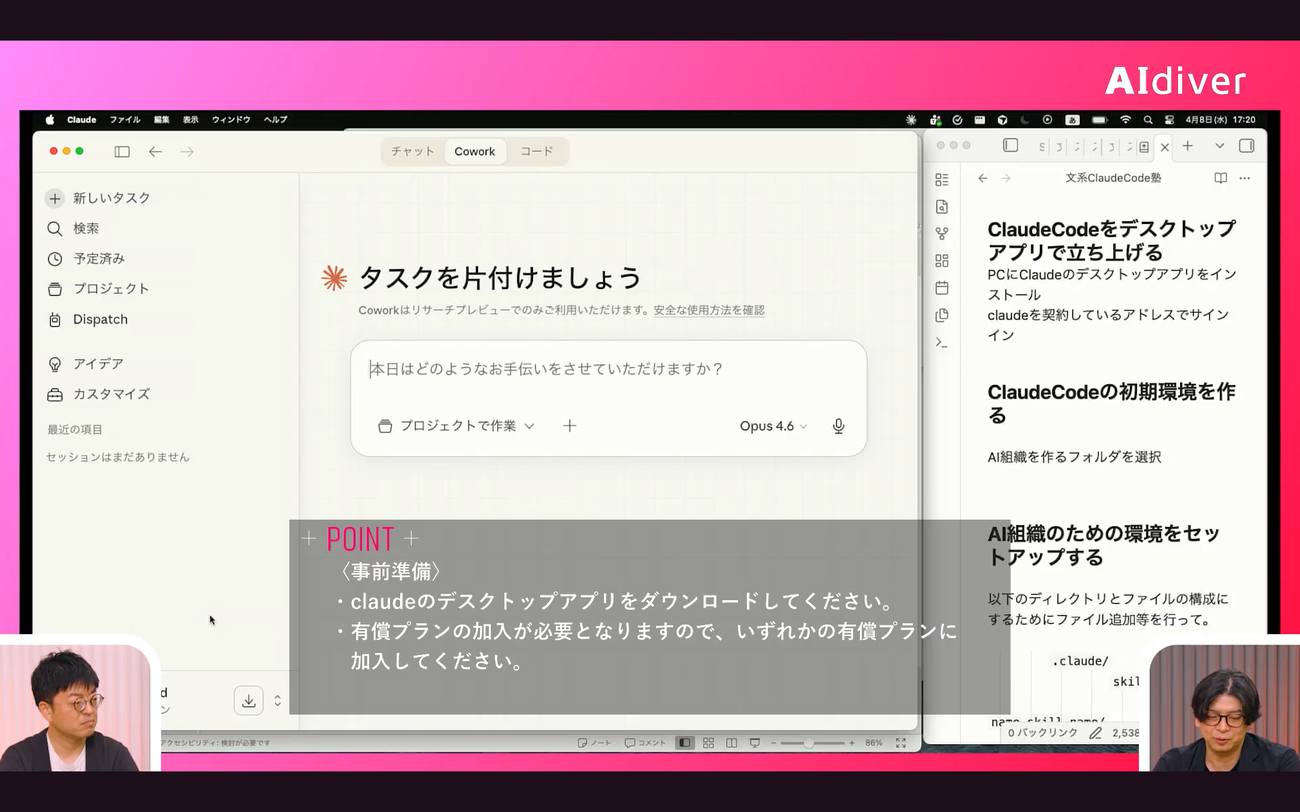Toggle reading view book icon
The image size is (1300, 812).
[x=1220, y=178]
